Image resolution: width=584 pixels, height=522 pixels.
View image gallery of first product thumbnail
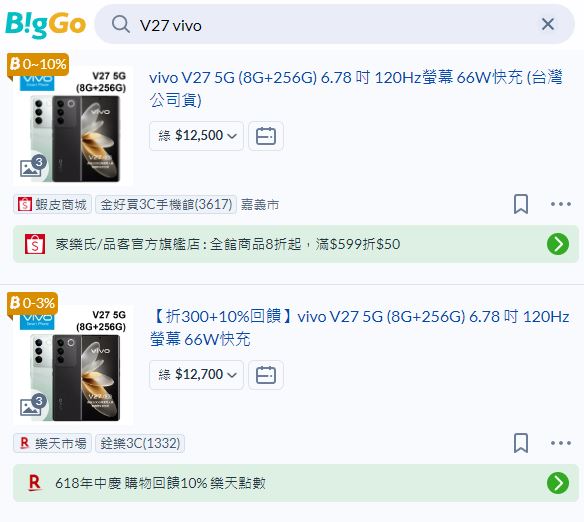pos(33,166)
